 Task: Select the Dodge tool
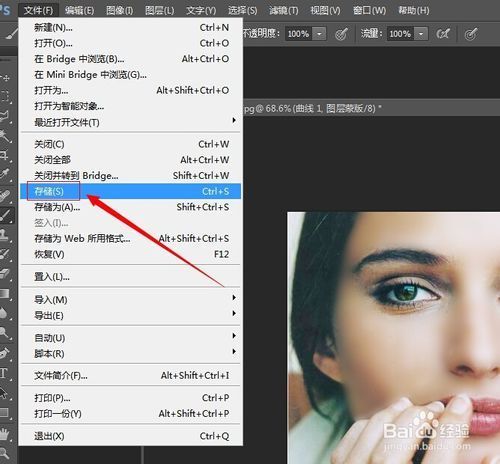[x=6, y=333]
